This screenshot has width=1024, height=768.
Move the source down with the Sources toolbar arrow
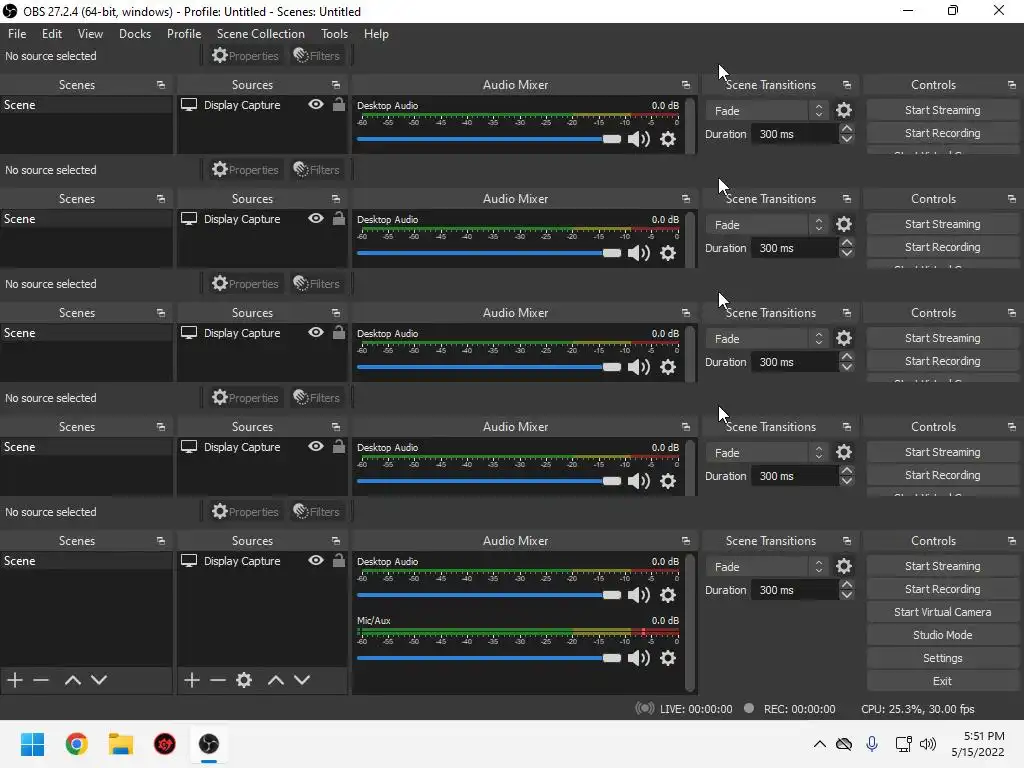pyautogui.click(x=302, y=680)
